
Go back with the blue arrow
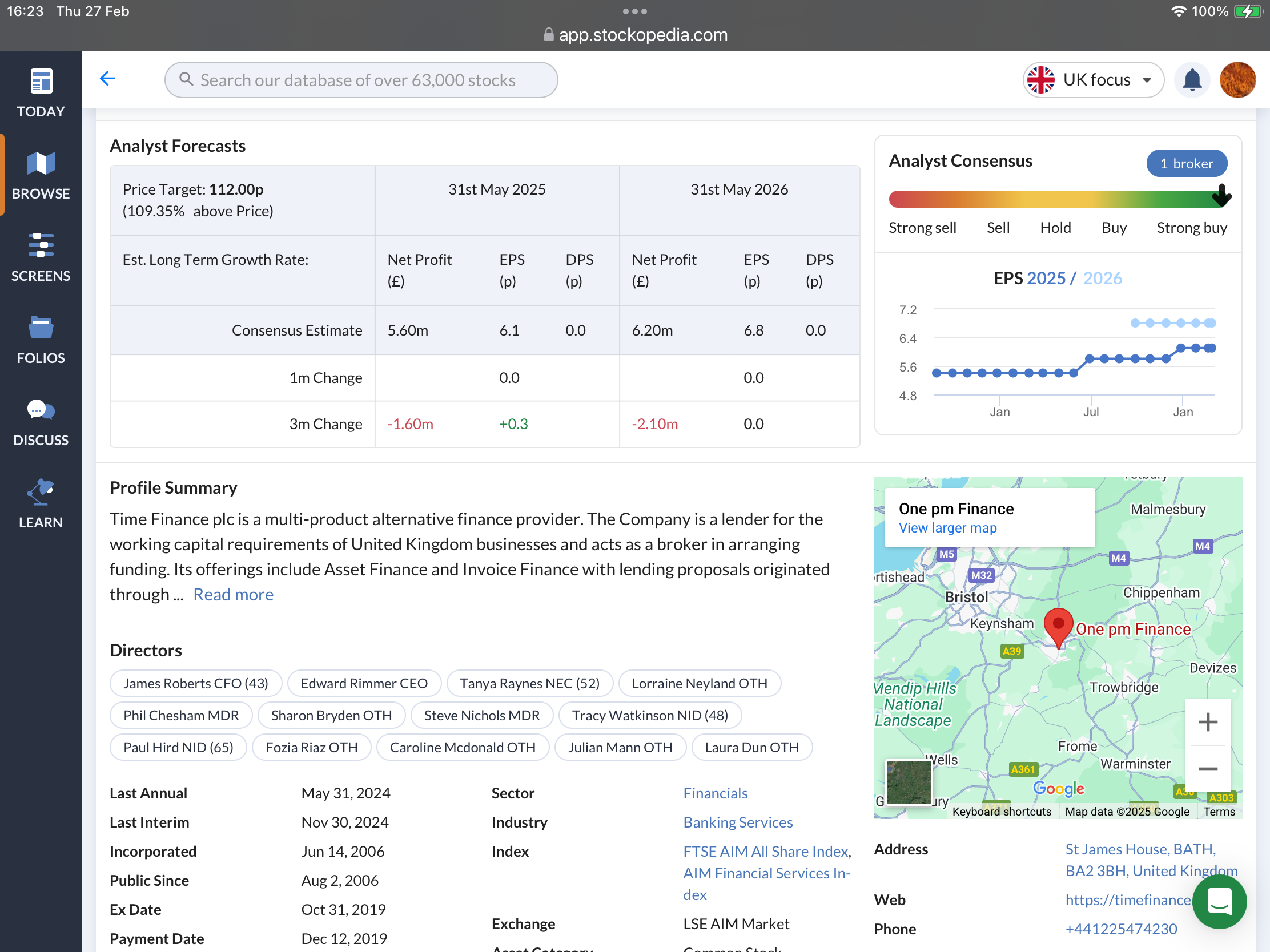coord(107,79)
